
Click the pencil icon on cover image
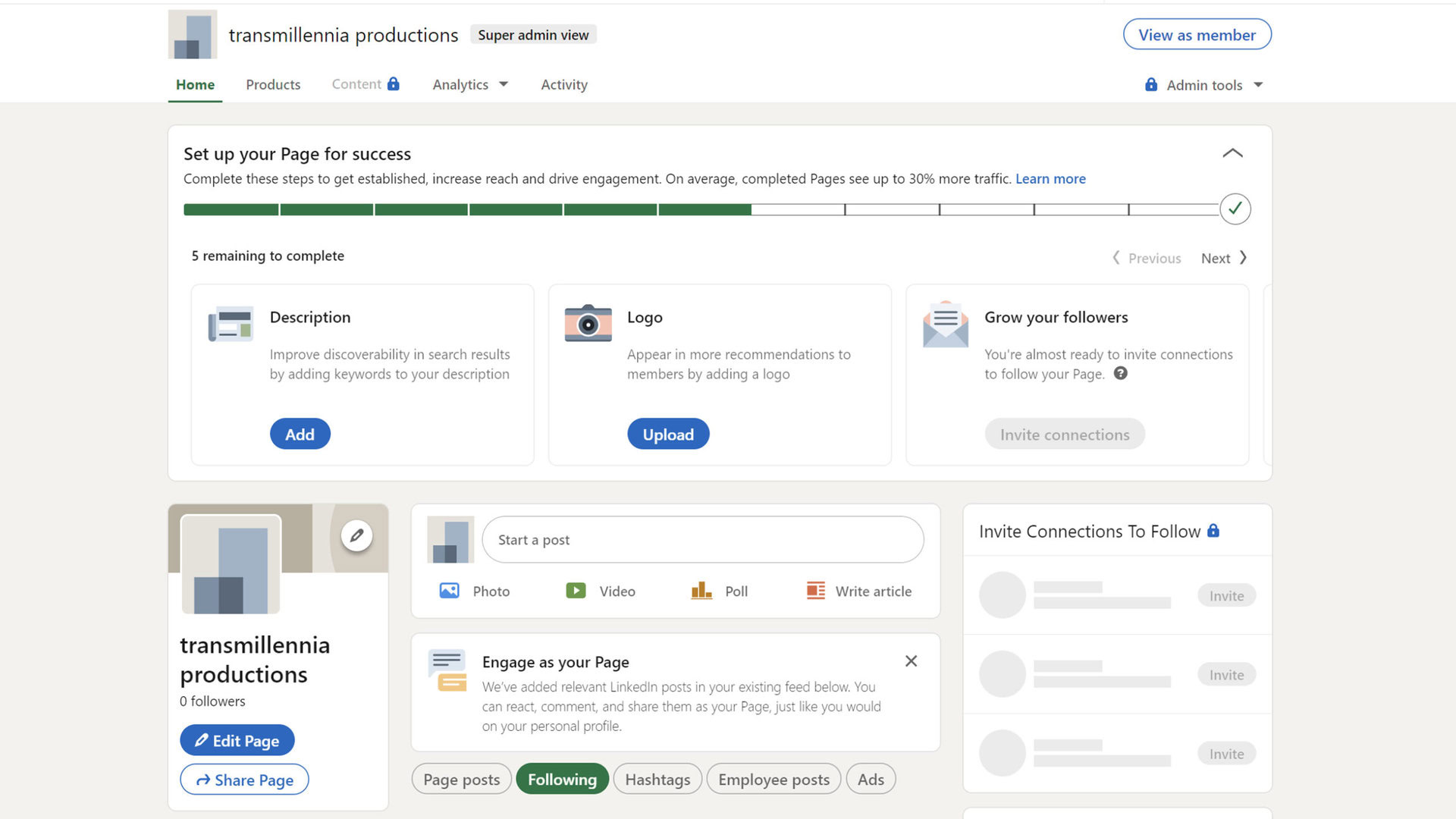tap(356, 536)
